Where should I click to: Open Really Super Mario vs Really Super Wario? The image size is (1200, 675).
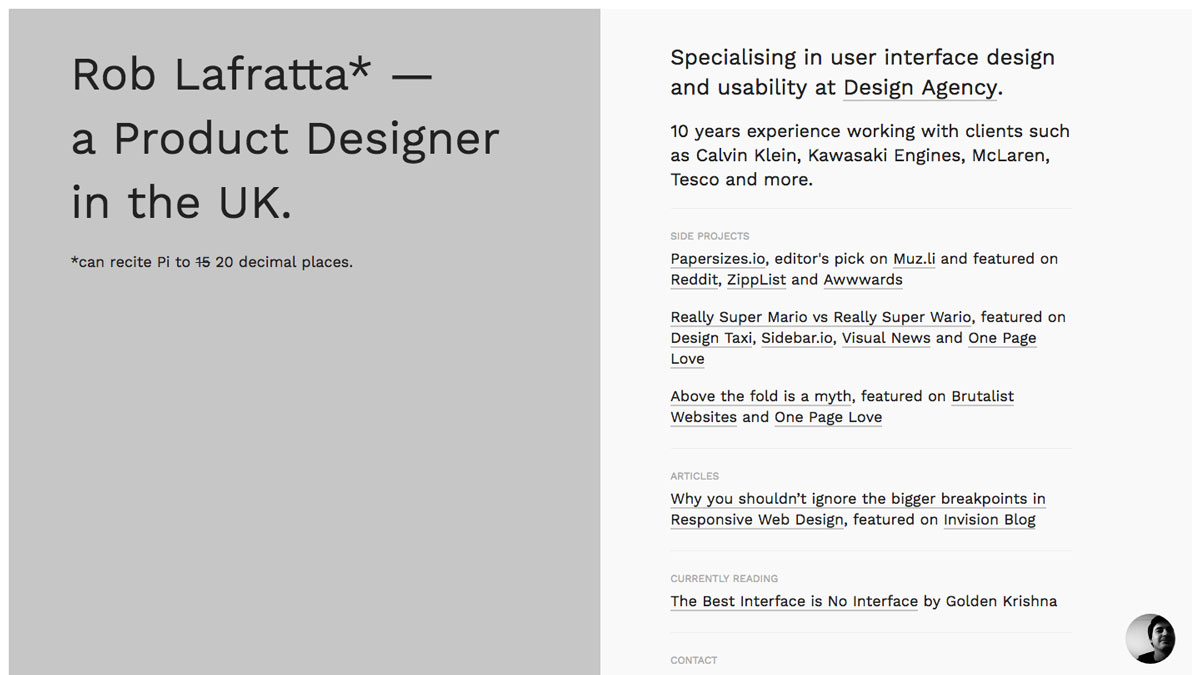(820, 317)
